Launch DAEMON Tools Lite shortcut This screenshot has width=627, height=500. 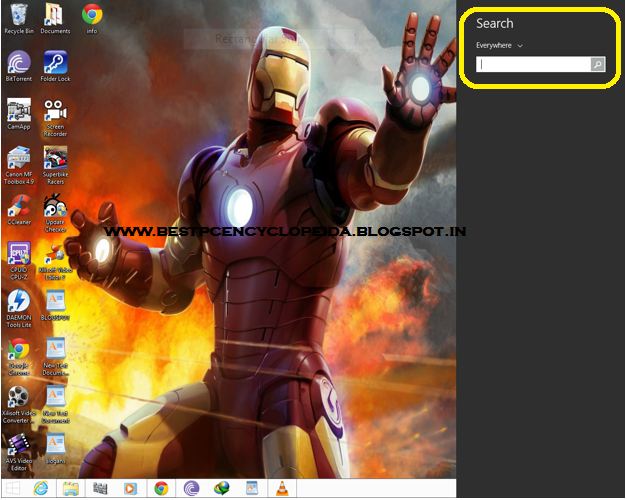pyautogui.click(x=19, y=308)
